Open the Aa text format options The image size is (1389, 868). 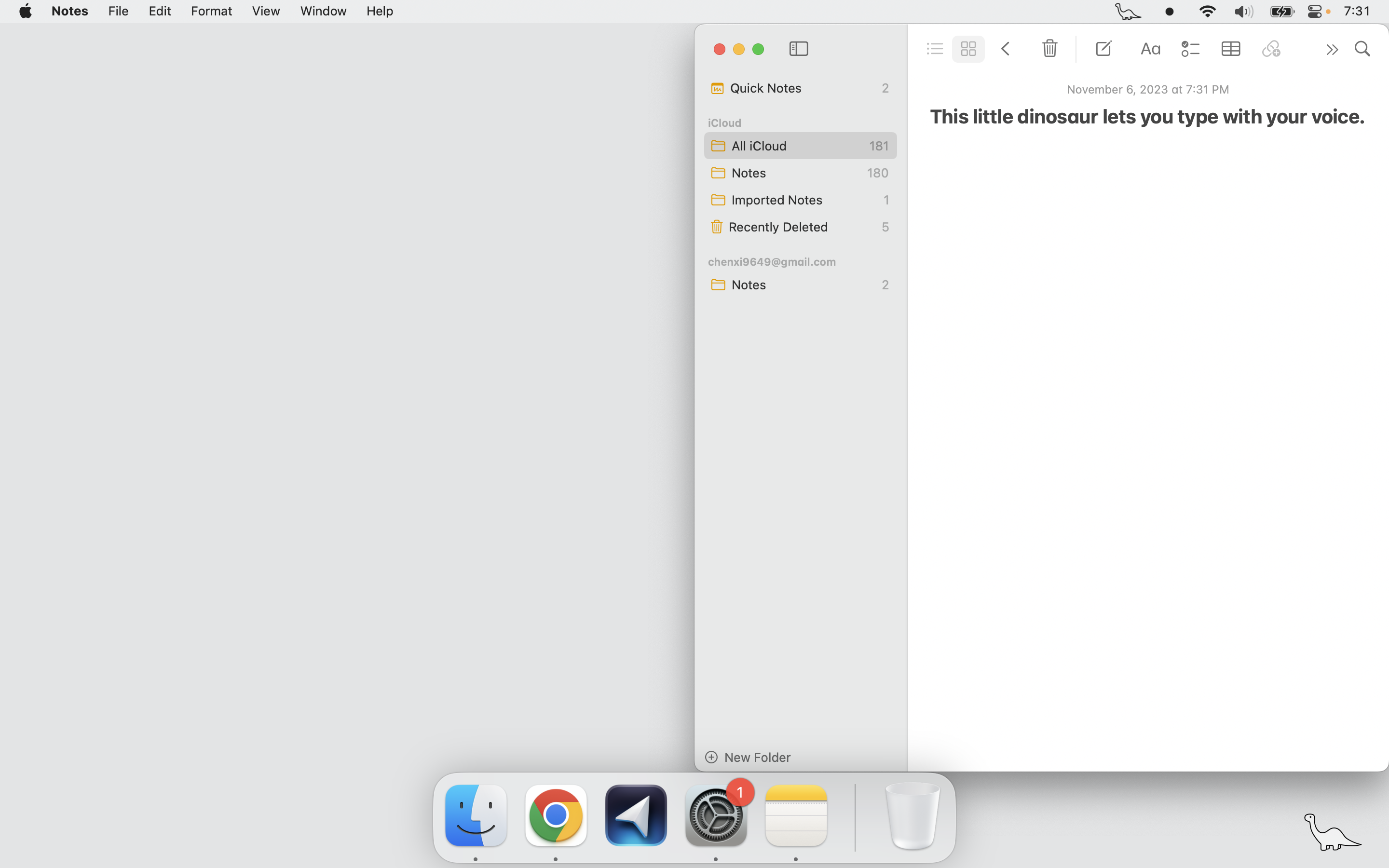click(x=1150, y=49)
